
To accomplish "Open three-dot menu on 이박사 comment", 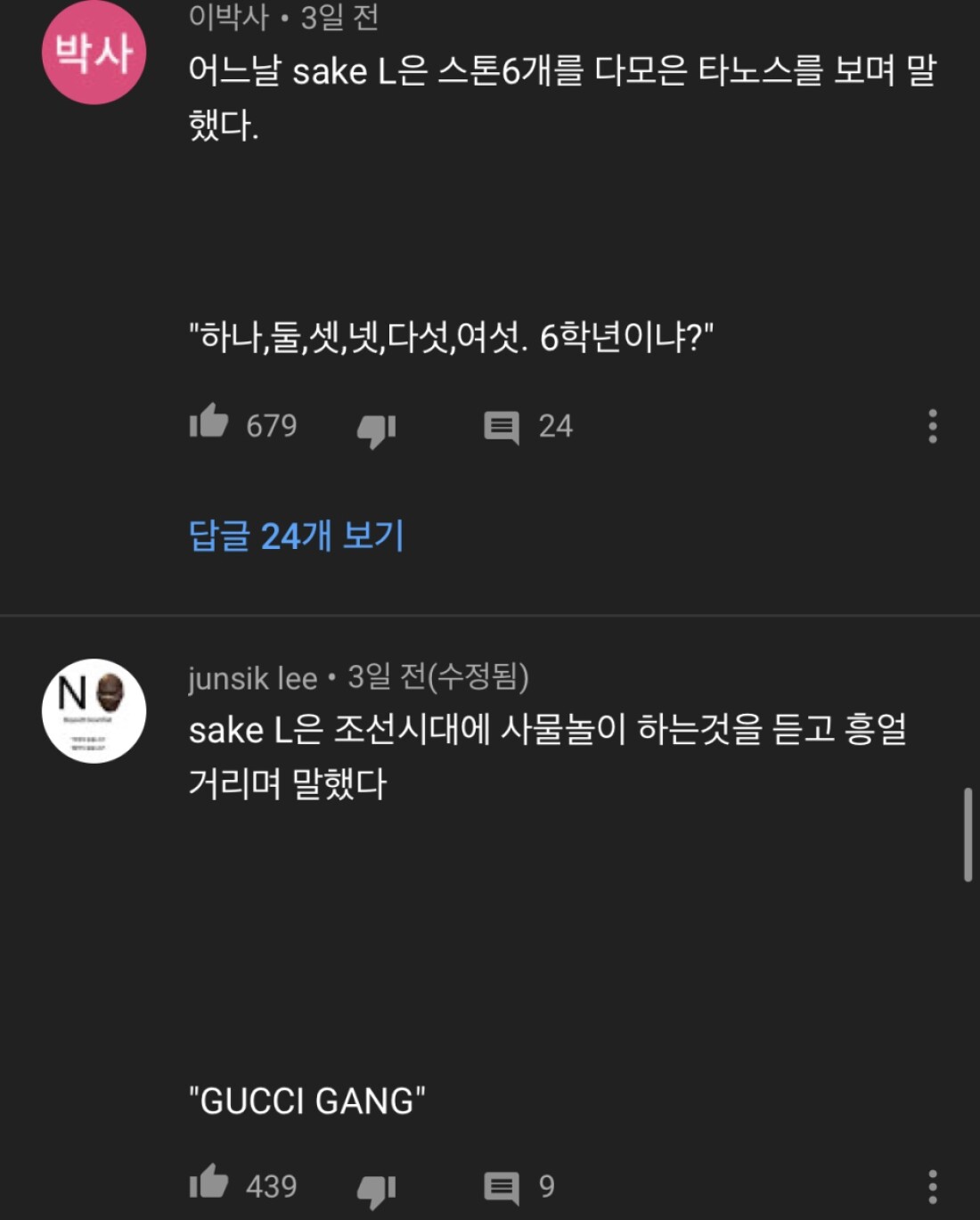I will [x=933, y=426].
